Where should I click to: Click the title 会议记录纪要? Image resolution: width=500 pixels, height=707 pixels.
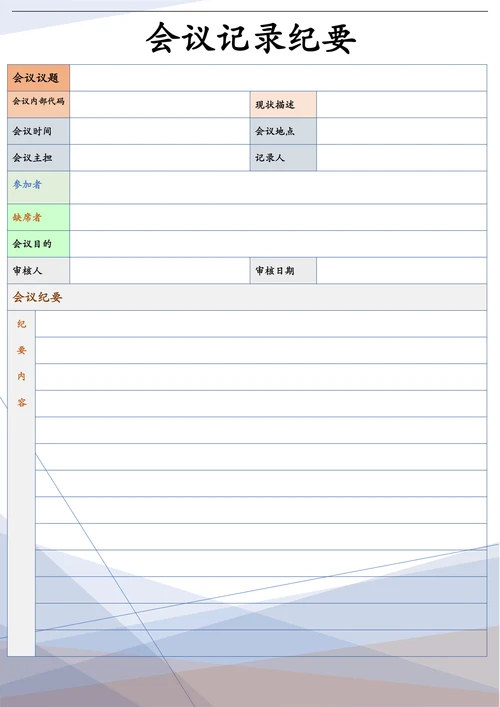[251, 38]
